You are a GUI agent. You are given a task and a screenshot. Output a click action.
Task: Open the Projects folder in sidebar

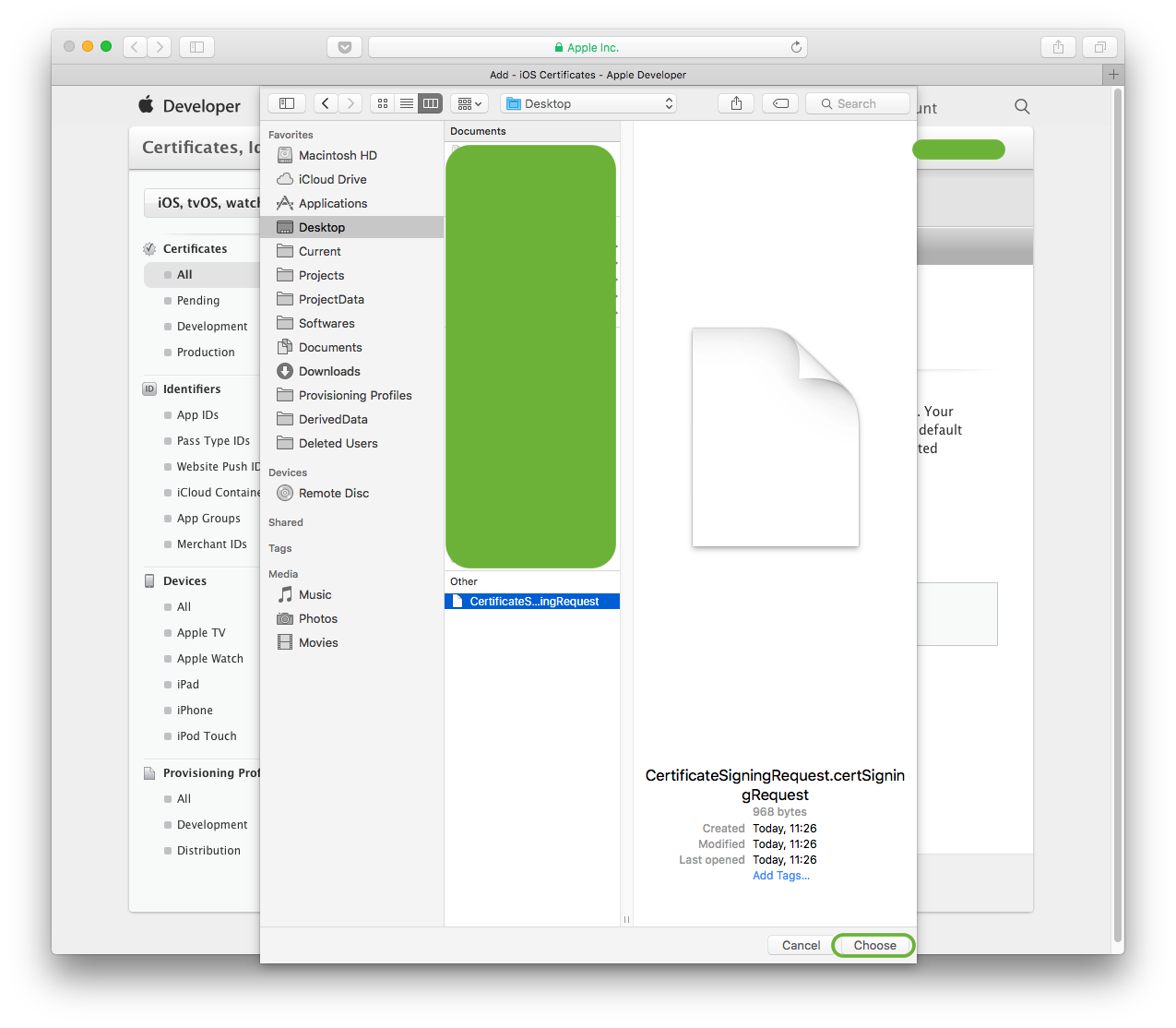pyautogui.click(x=351, y=275)
